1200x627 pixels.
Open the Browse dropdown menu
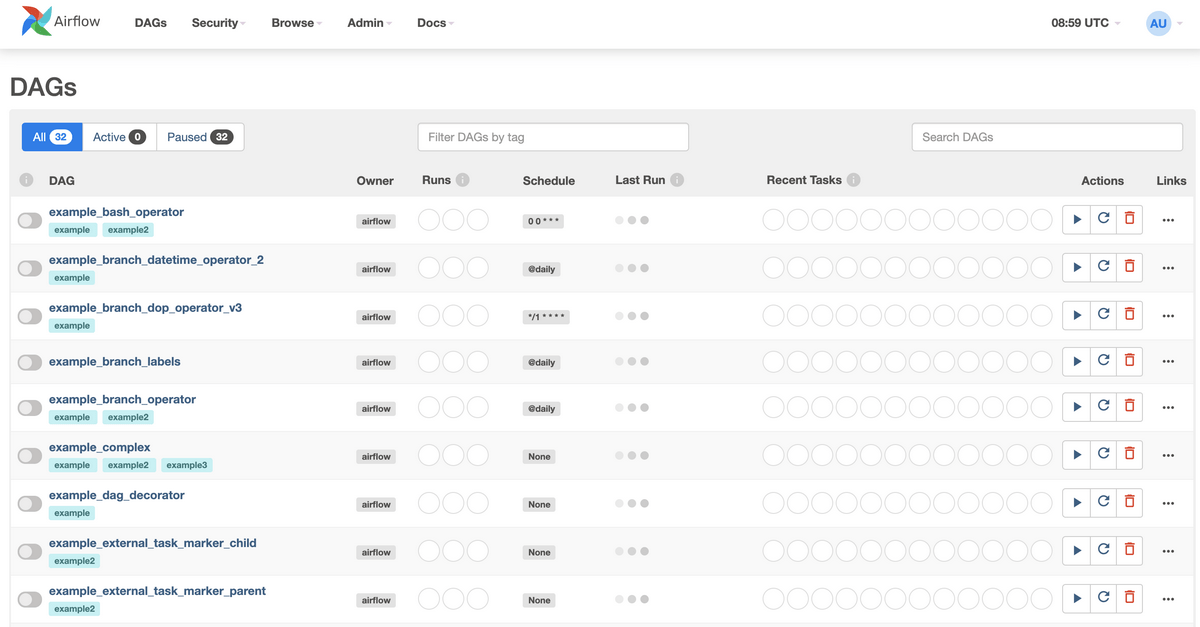coord(296,23)
